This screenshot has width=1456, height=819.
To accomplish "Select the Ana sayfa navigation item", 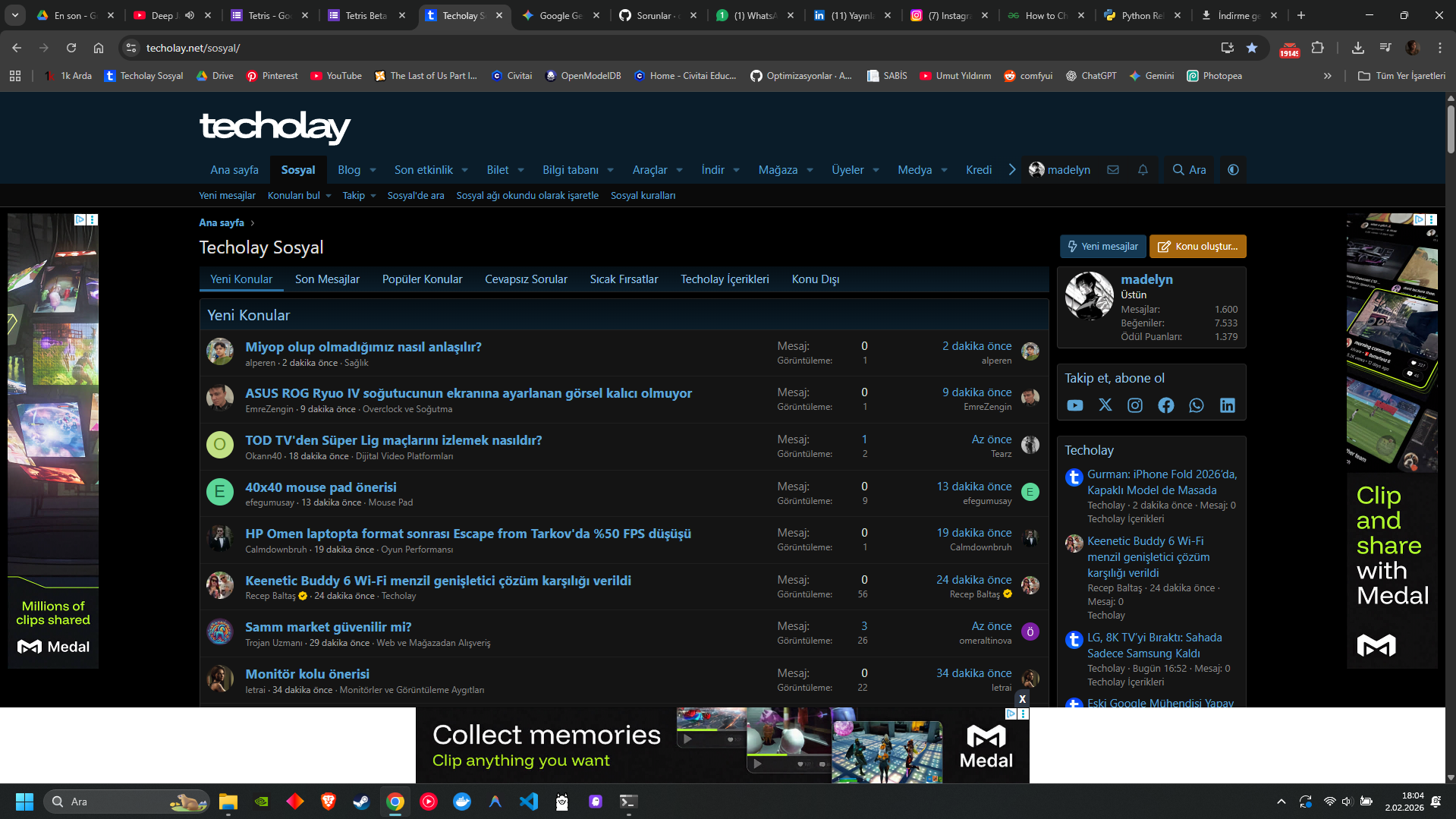I will click(234, 170).
